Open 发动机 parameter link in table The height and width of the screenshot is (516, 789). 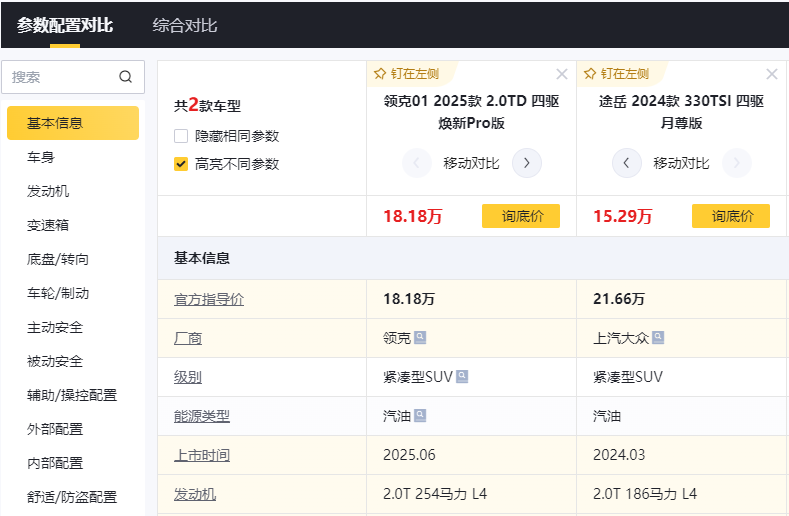tap(195, 494)
